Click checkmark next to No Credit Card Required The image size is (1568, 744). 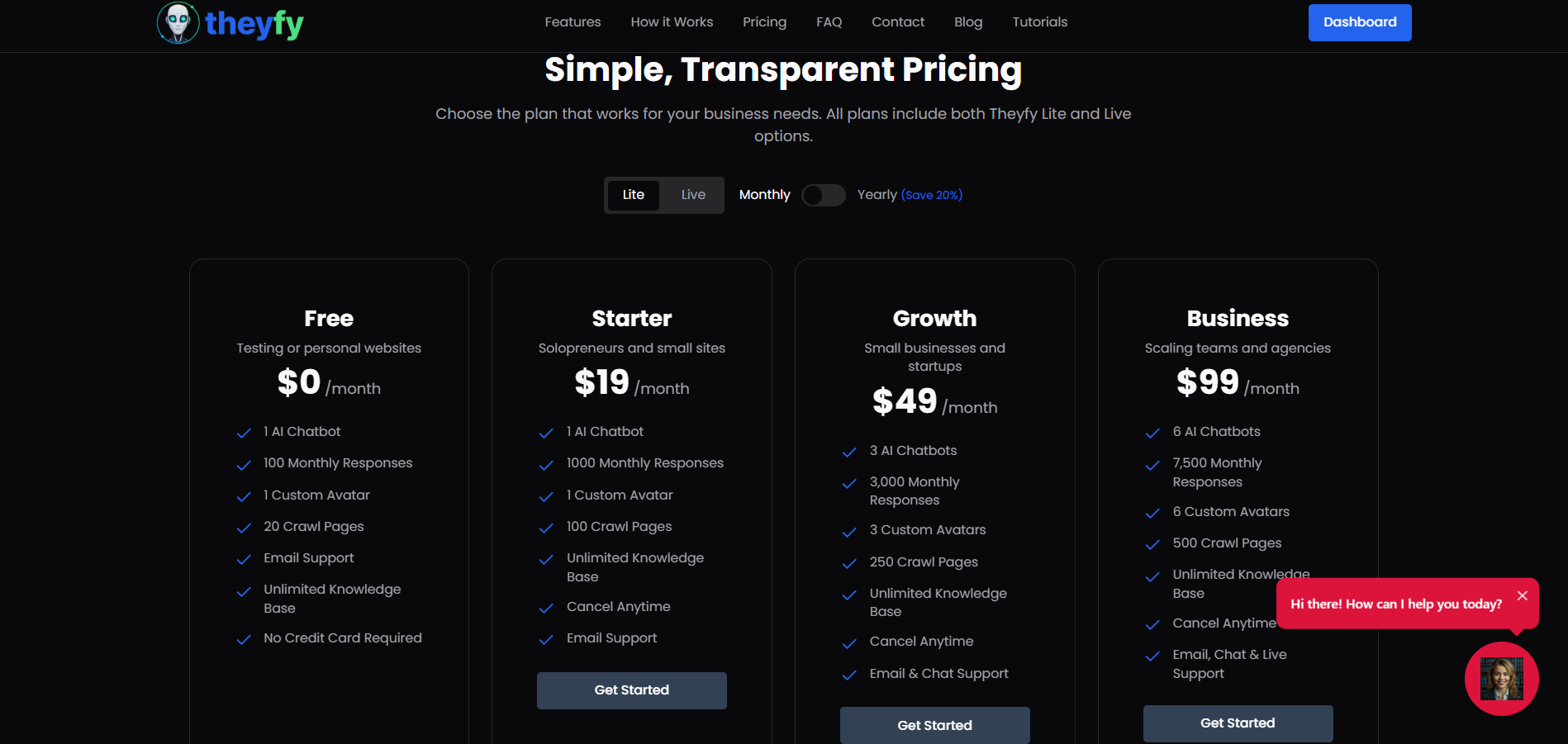pos(244,639)
